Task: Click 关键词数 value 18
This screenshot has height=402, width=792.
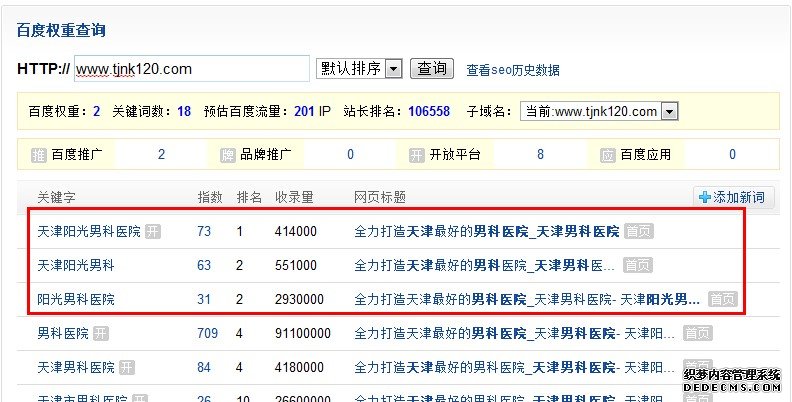Action: pos(184,111)
